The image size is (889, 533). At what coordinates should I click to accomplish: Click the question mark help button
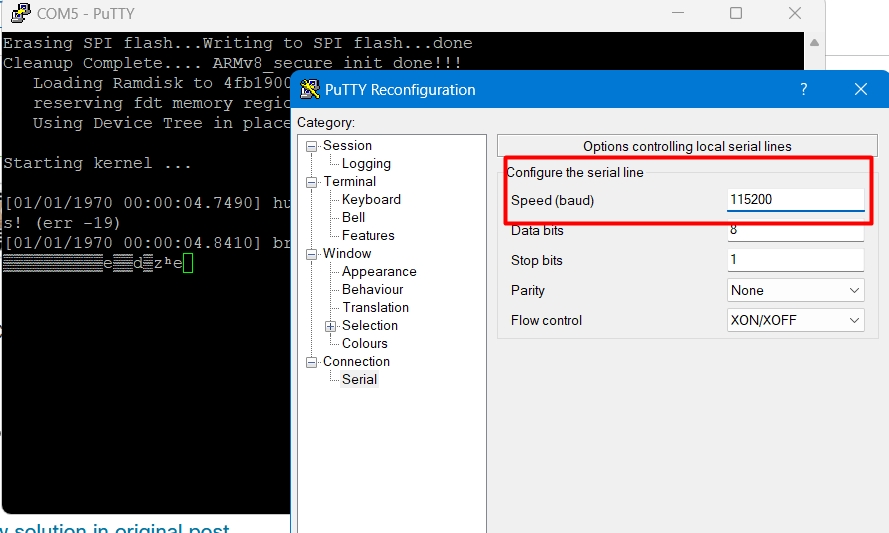pos(803,89)
